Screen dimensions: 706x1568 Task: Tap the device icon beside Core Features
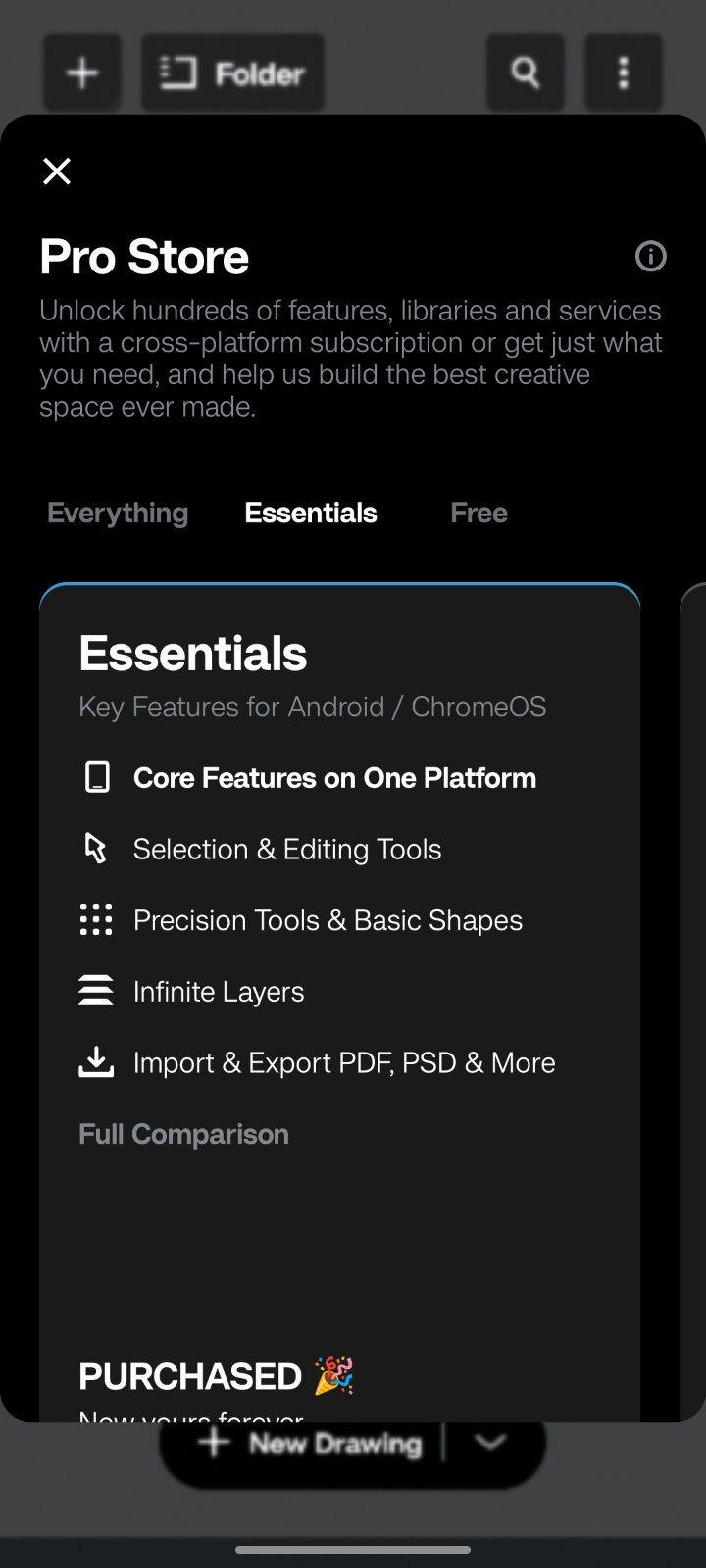coord(96,778)
